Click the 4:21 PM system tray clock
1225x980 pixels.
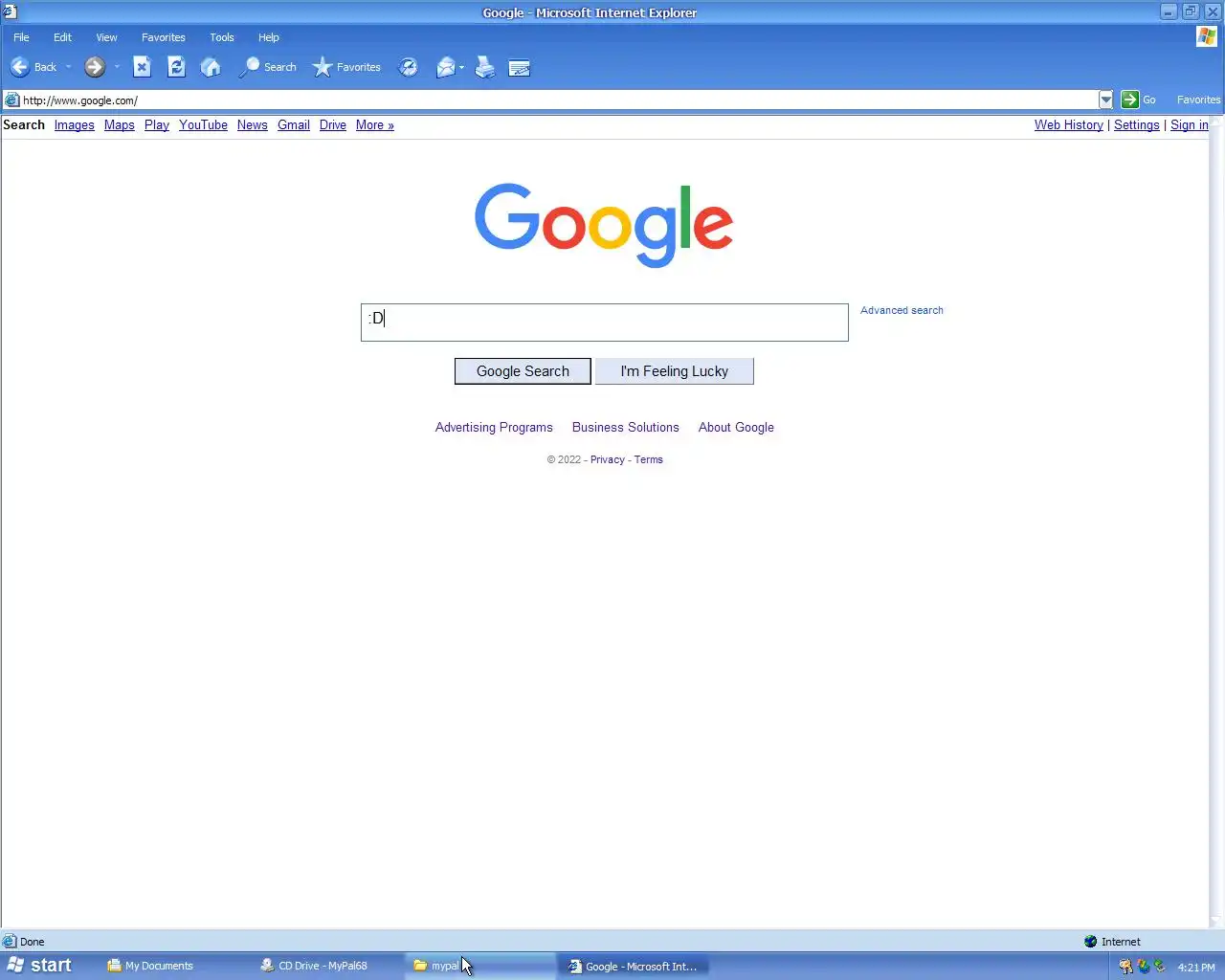click(x=1196, y=967)
